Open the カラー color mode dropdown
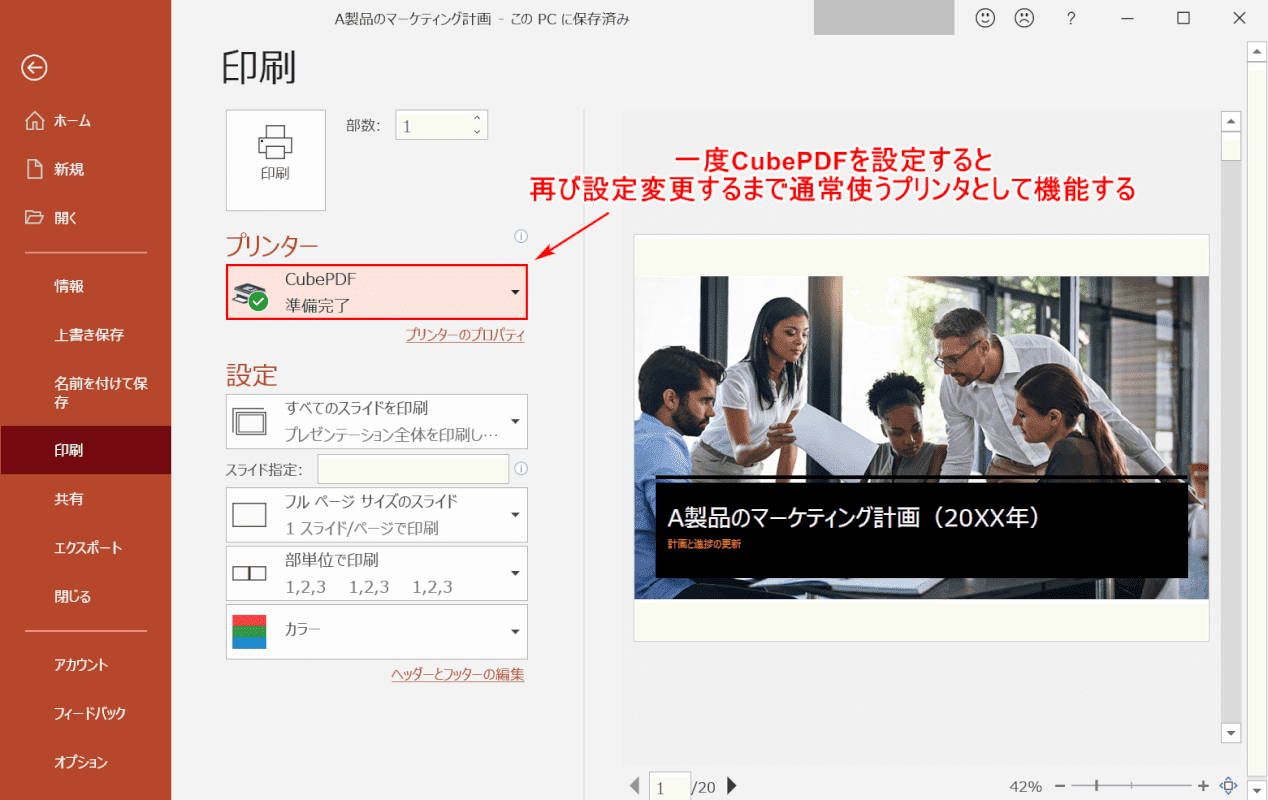This screenshot has width=1268, height=800. (377, 631)
